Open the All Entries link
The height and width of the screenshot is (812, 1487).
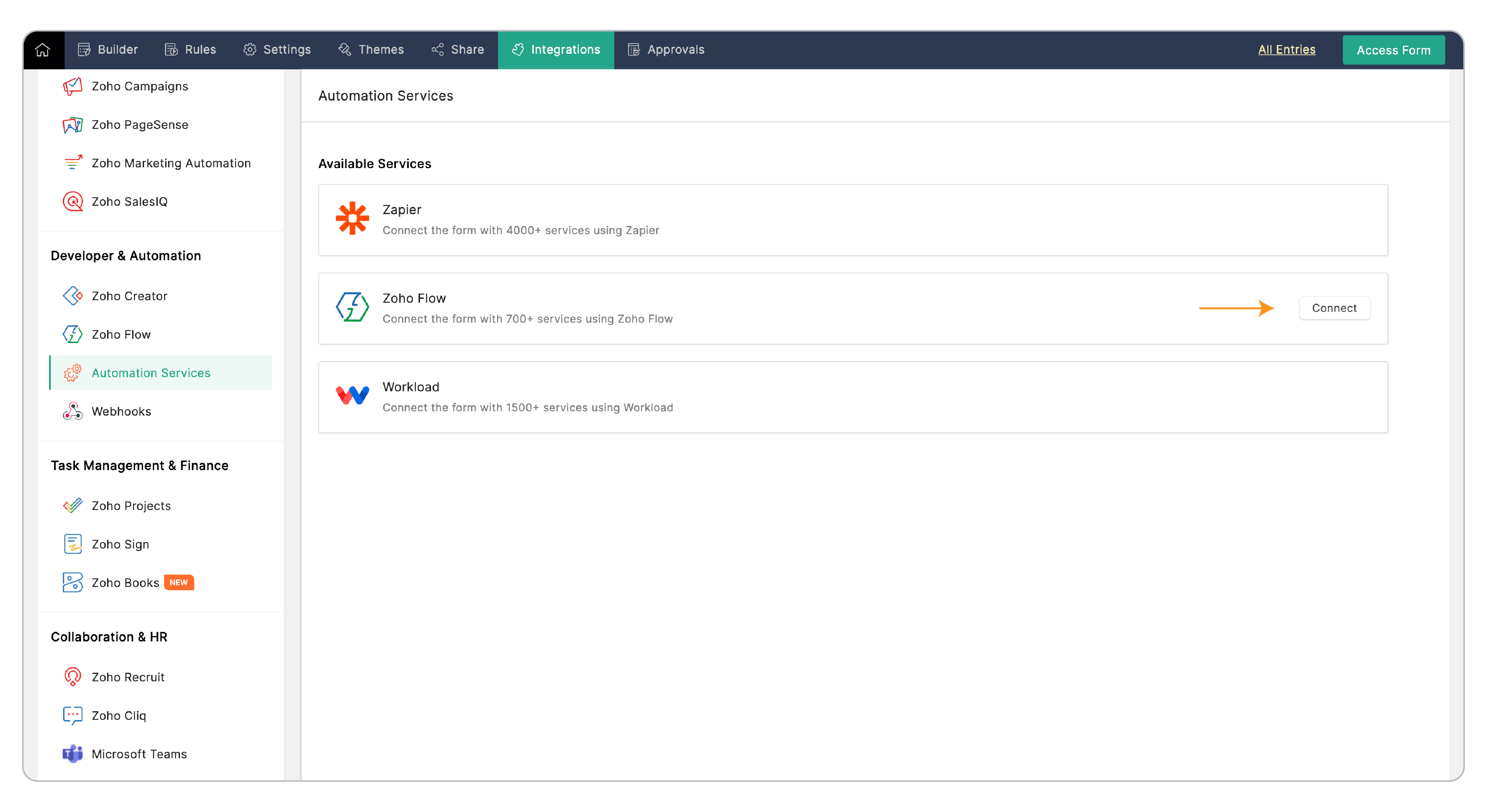[1286, 50]
